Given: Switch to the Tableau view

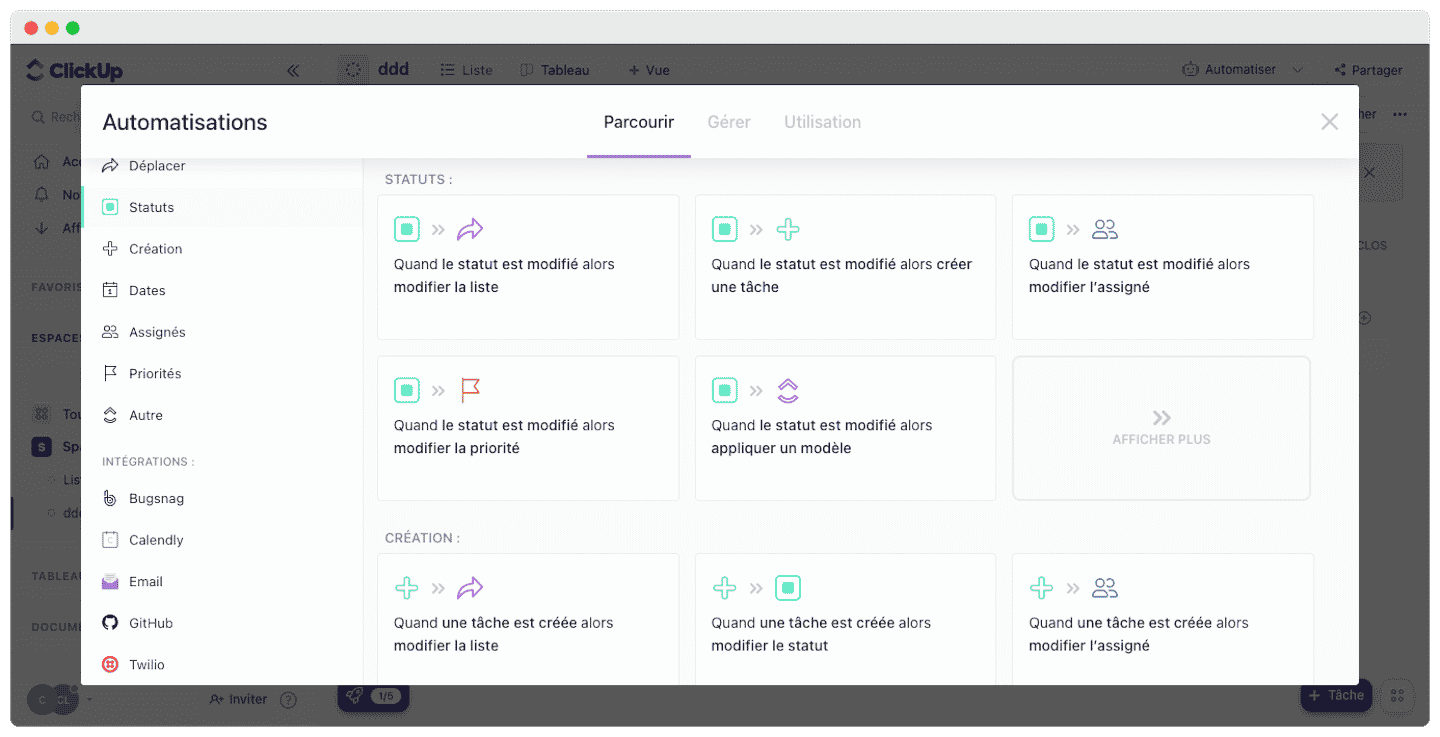Looking at the screenshot, I should click(x=555, y=70).
